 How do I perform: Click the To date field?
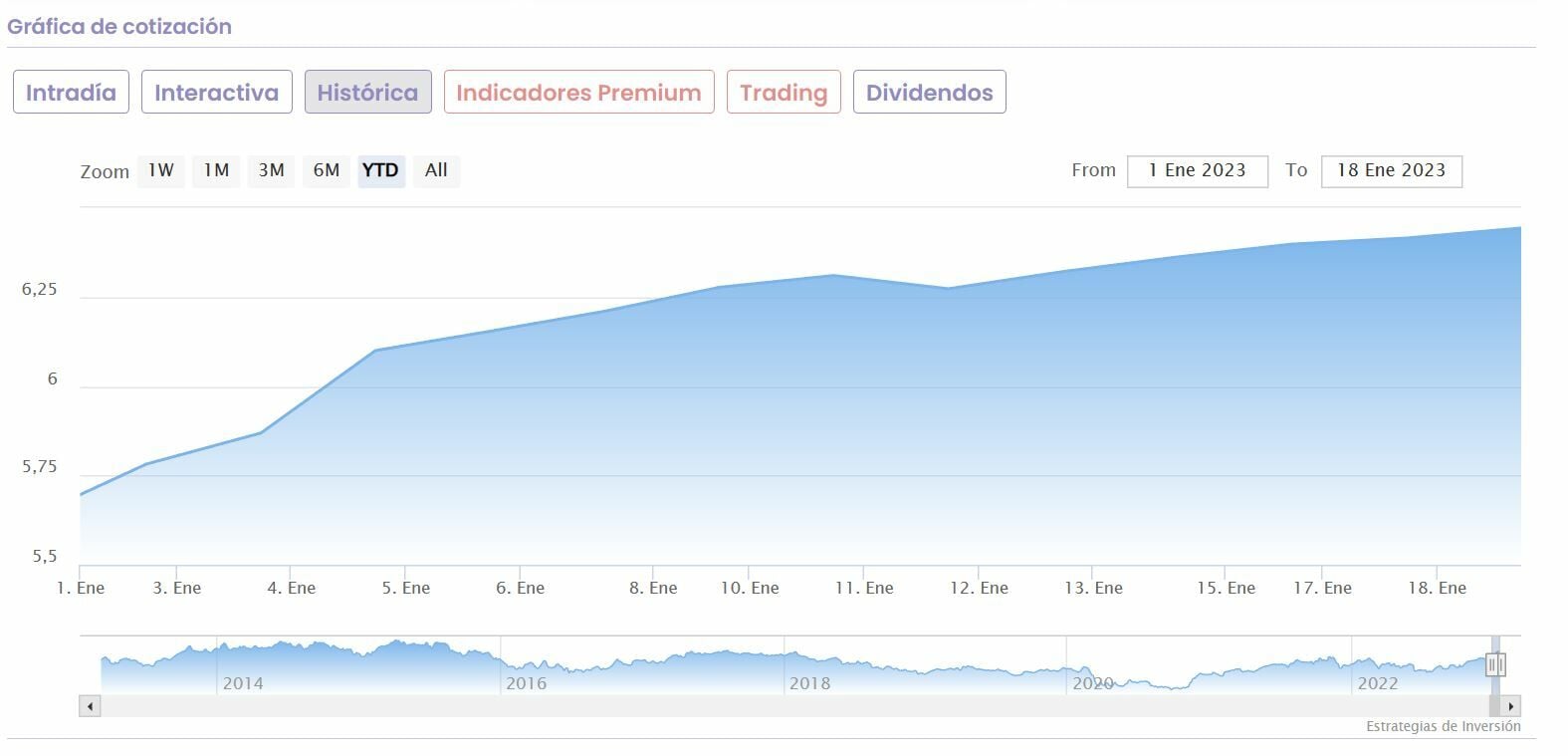(1391, 170)
